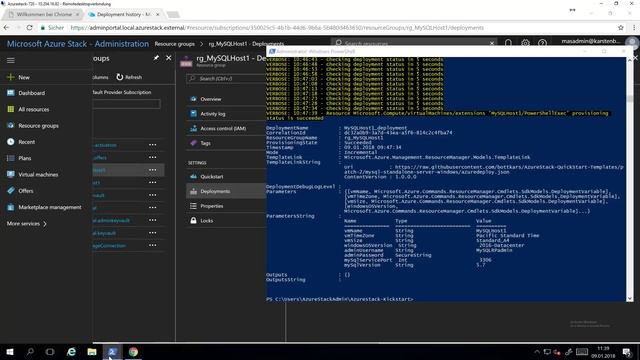Open Offers in the sidebar
640x360 pixels.
pyautogui.click(x=26, y=191)
